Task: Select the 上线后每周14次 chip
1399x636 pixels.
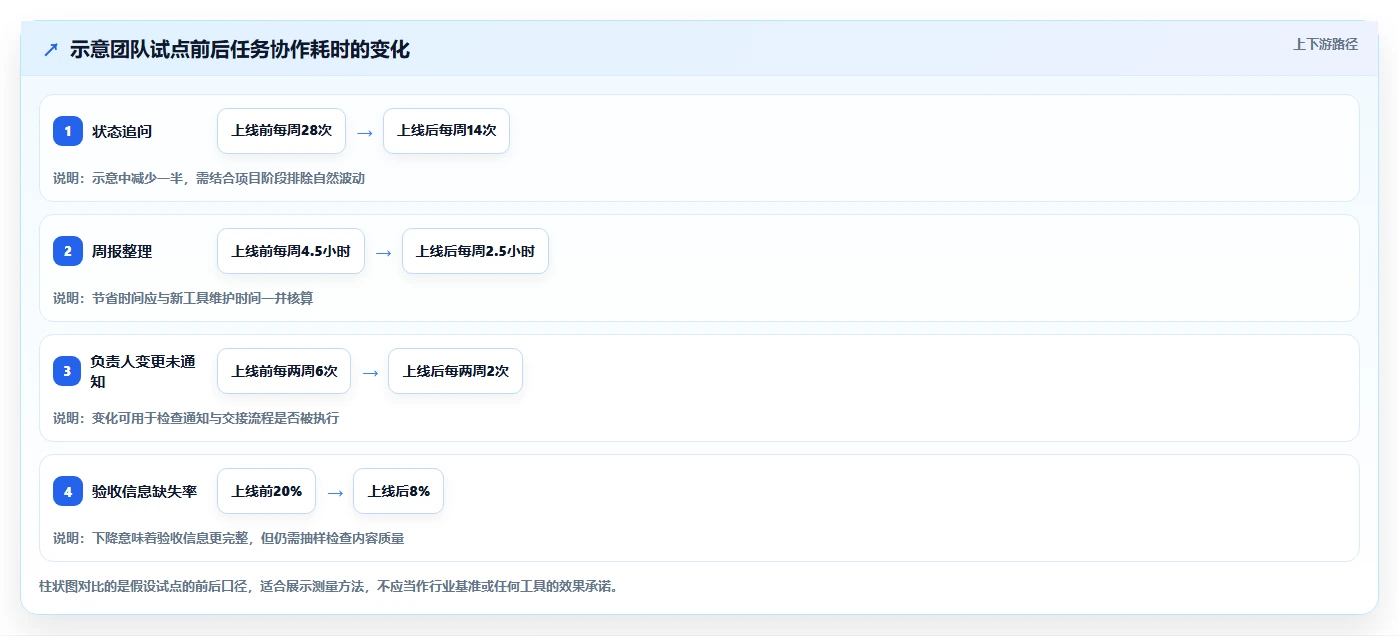Action: tap(446, 131)
